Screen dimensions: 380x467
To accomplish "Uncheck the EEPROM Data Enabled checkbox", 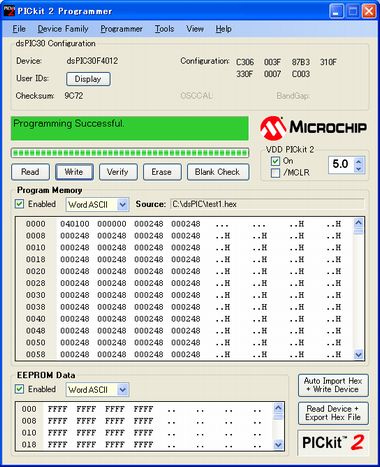I will pos(19,389).
